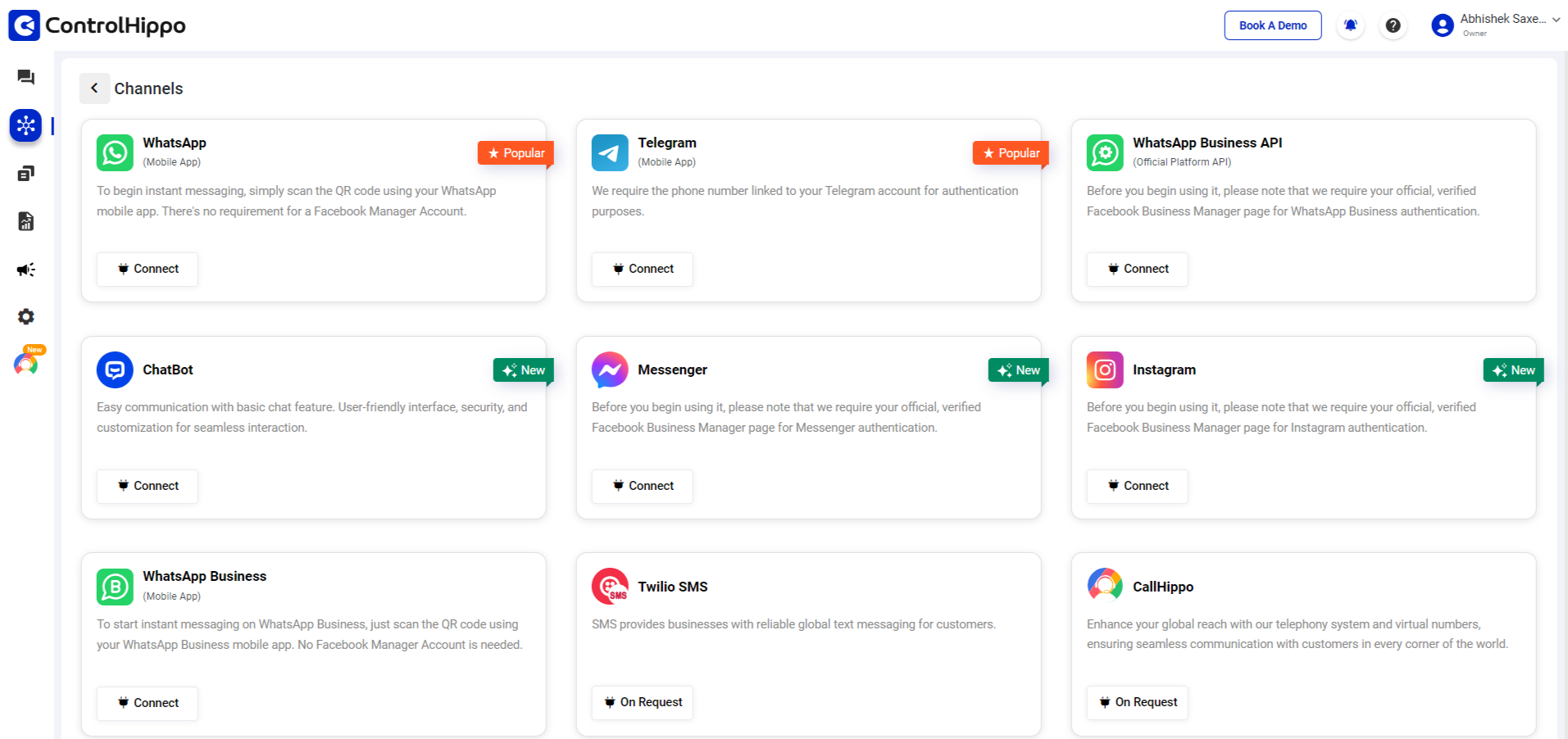Click the notification bell in the top bar
1568x739 pixels.
(x=1350, y=25)
